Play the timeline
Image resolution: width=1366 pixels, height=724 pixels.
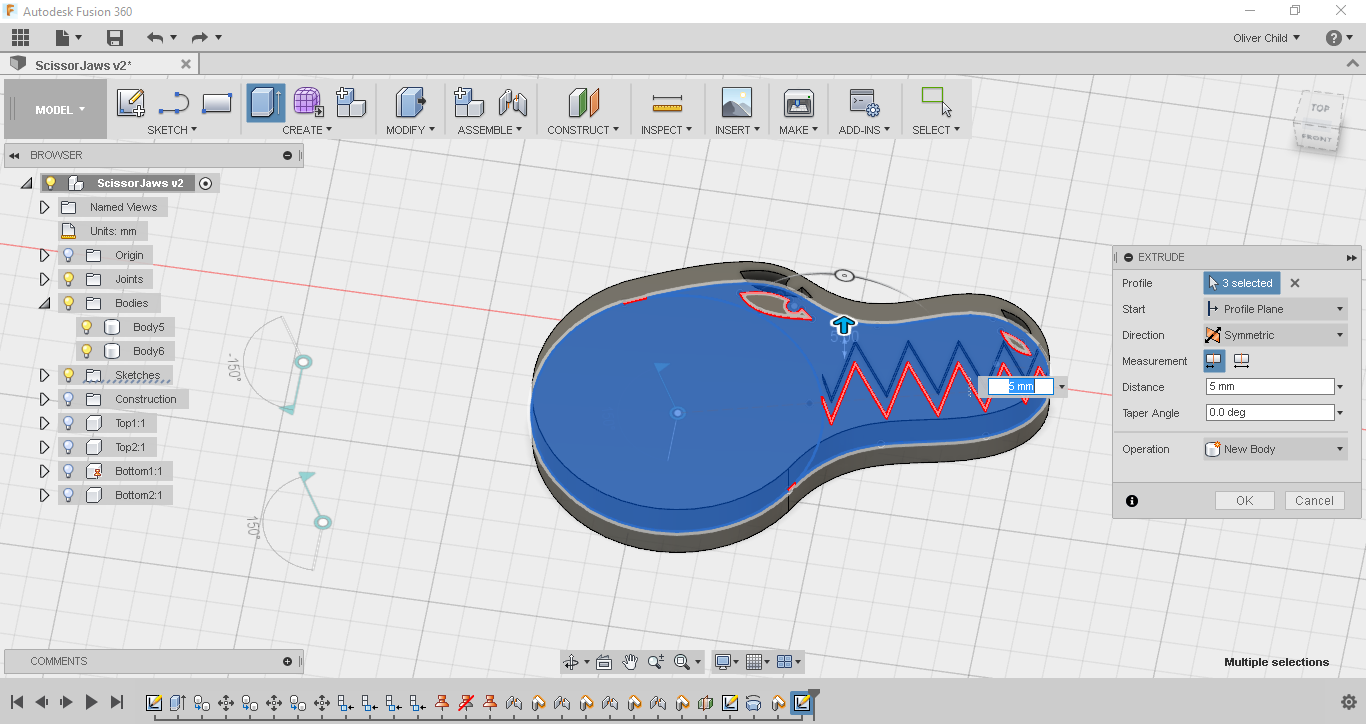point(91,702)
